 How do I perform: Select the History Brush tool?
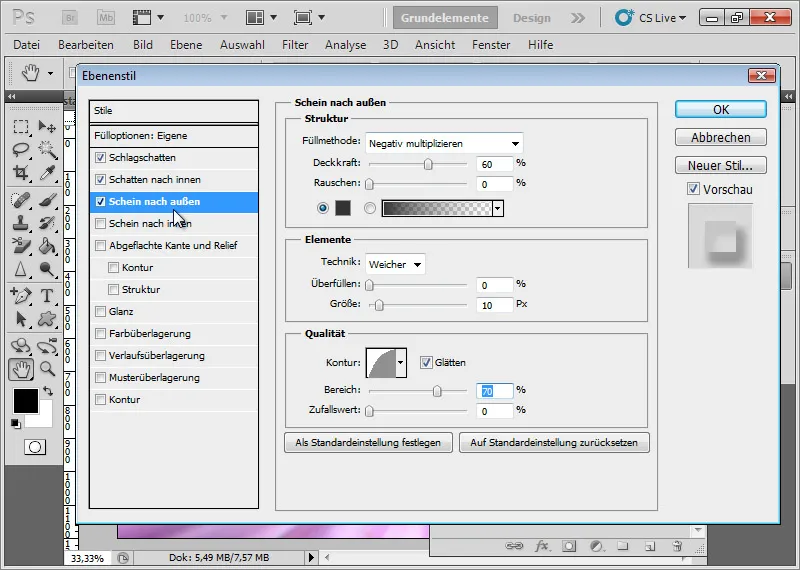(47, 223)
